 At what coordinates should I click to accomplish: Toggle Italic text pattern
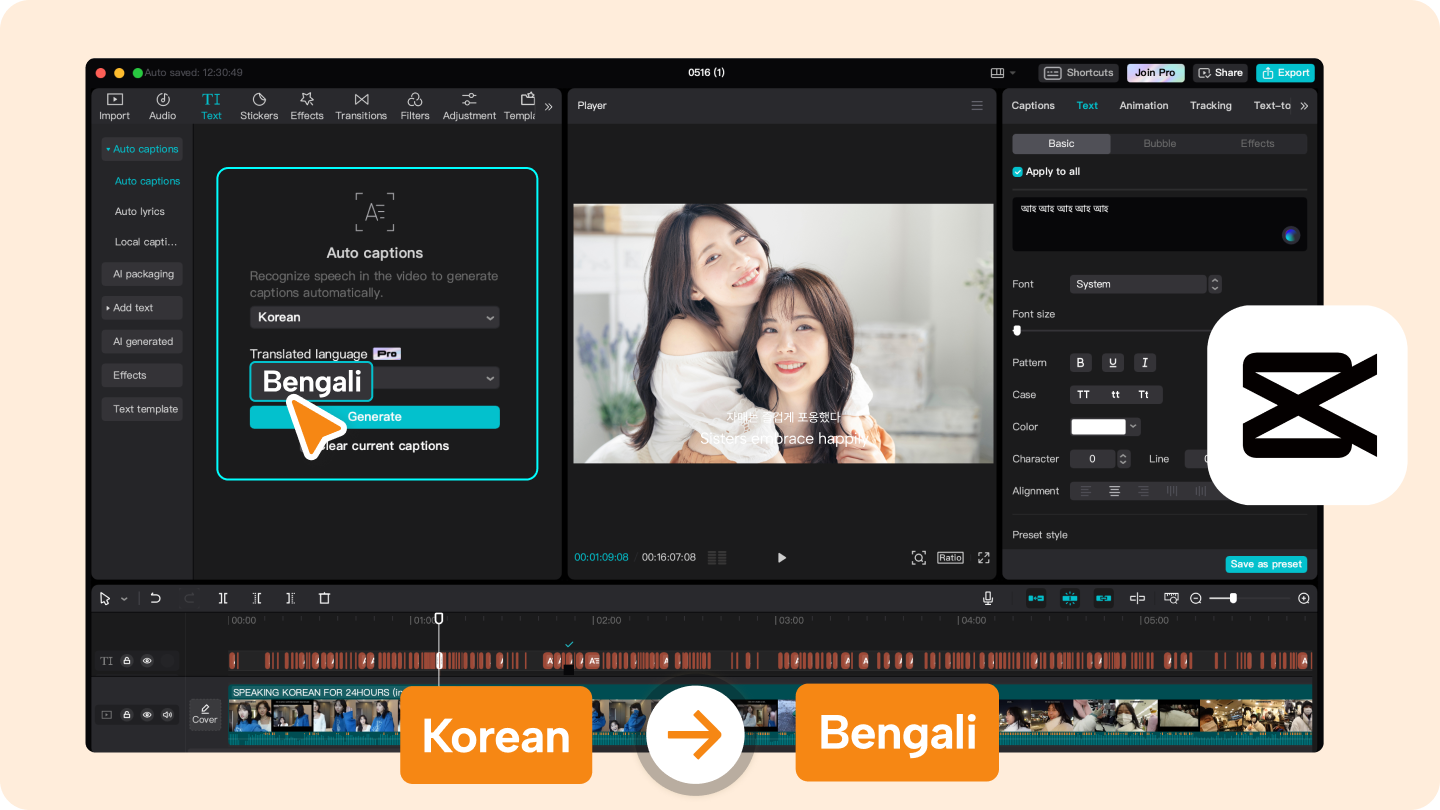coord(1145,363)
